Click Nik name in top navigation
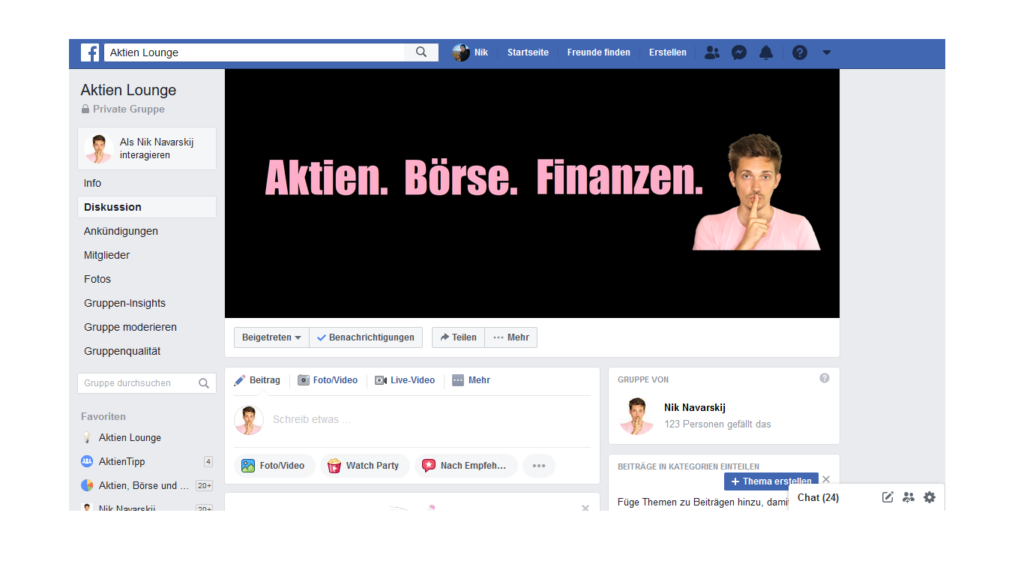 coord(481,52)
